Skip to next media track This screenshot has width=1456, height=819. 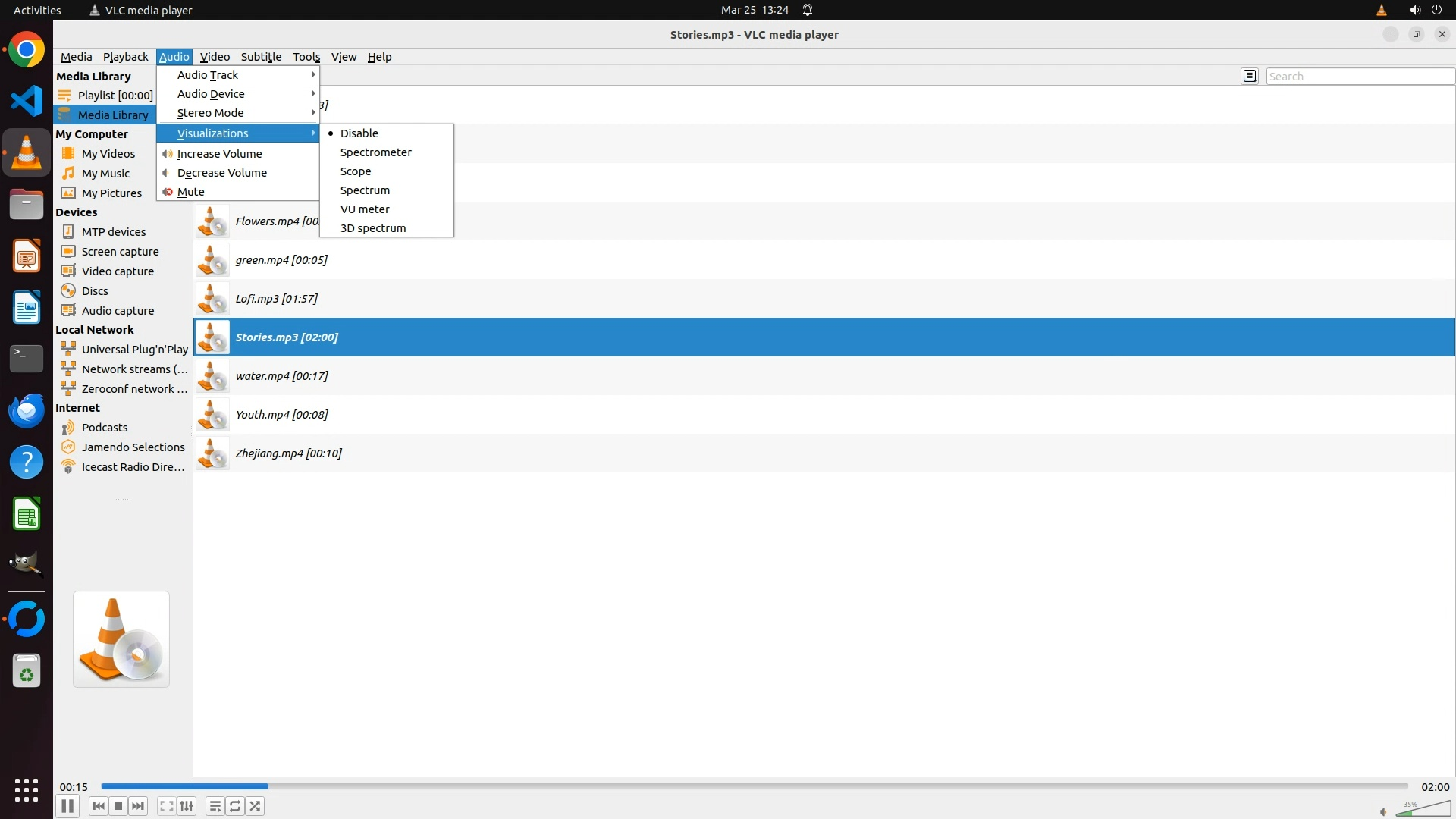coord(138,806)
